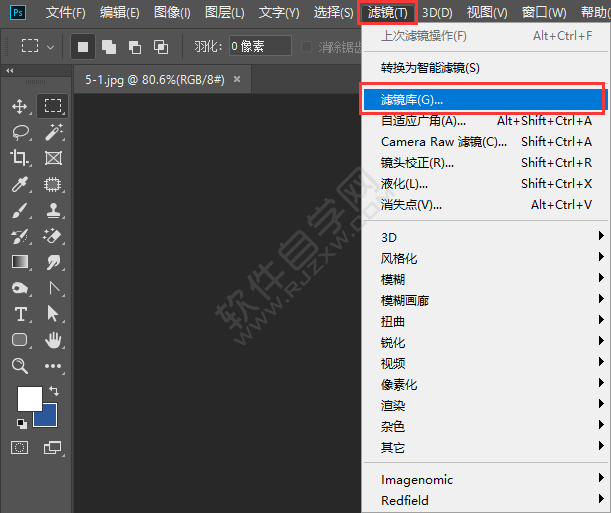Select the Clone Stamp tool
611x513 pixels.
click(x=53, y=210)
